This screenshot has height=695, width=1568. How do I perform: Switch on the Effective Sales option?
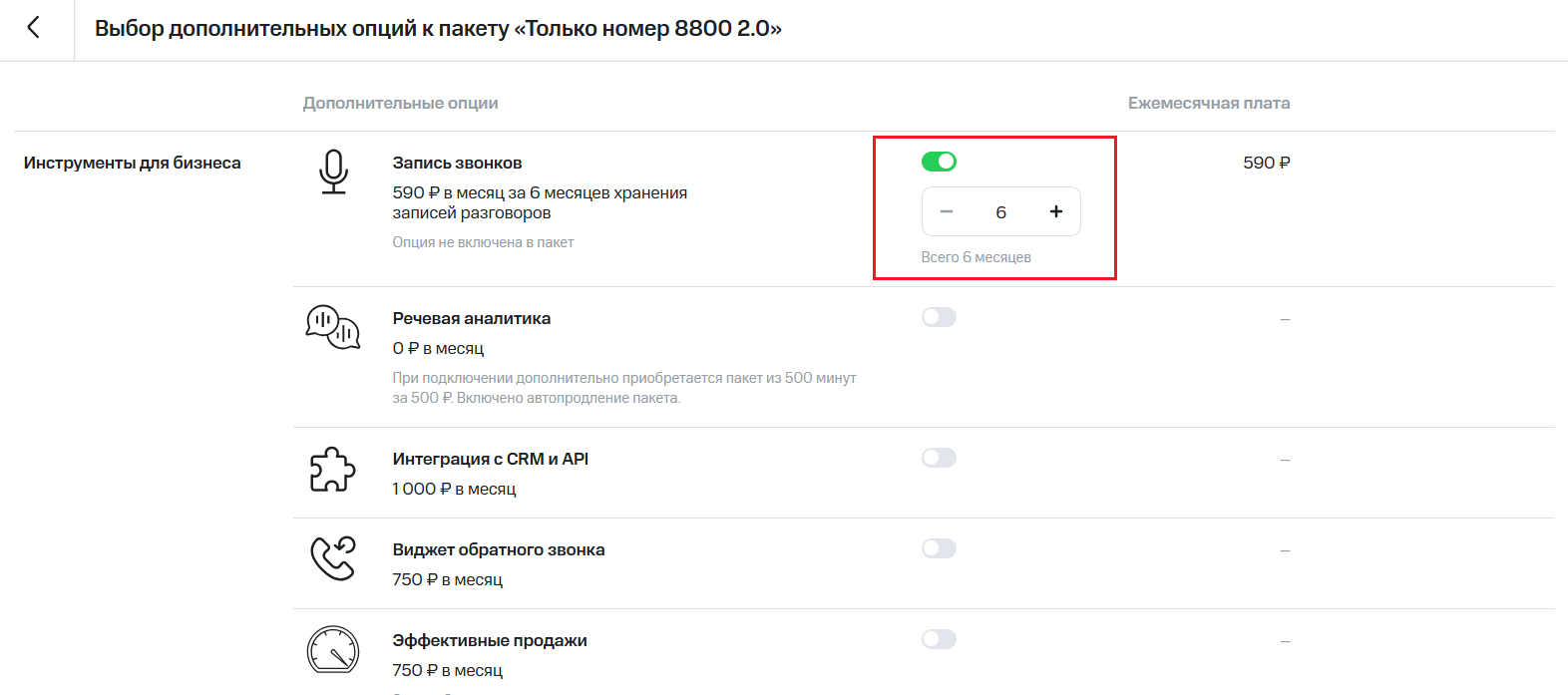(939, 639)
